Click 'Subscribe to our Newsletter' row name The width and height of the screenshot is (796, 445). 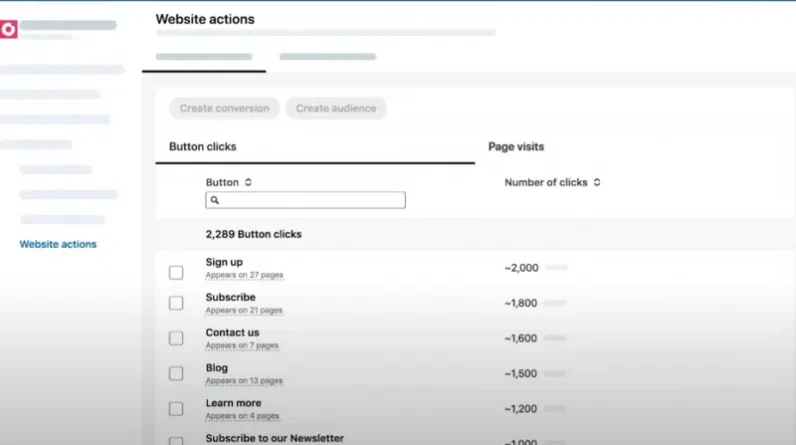(275, 438)
